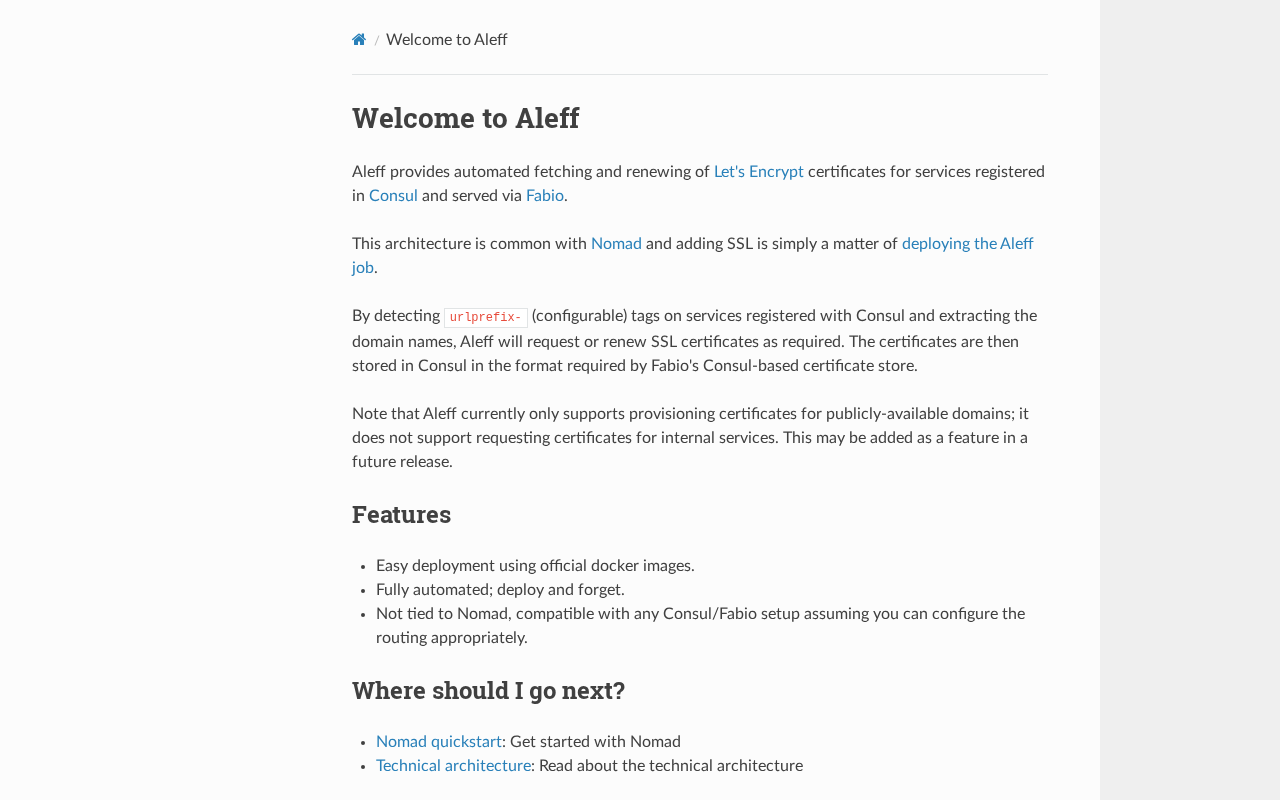Visit the Nomad link in second paragraph
1280x800 pixels.
616,244
